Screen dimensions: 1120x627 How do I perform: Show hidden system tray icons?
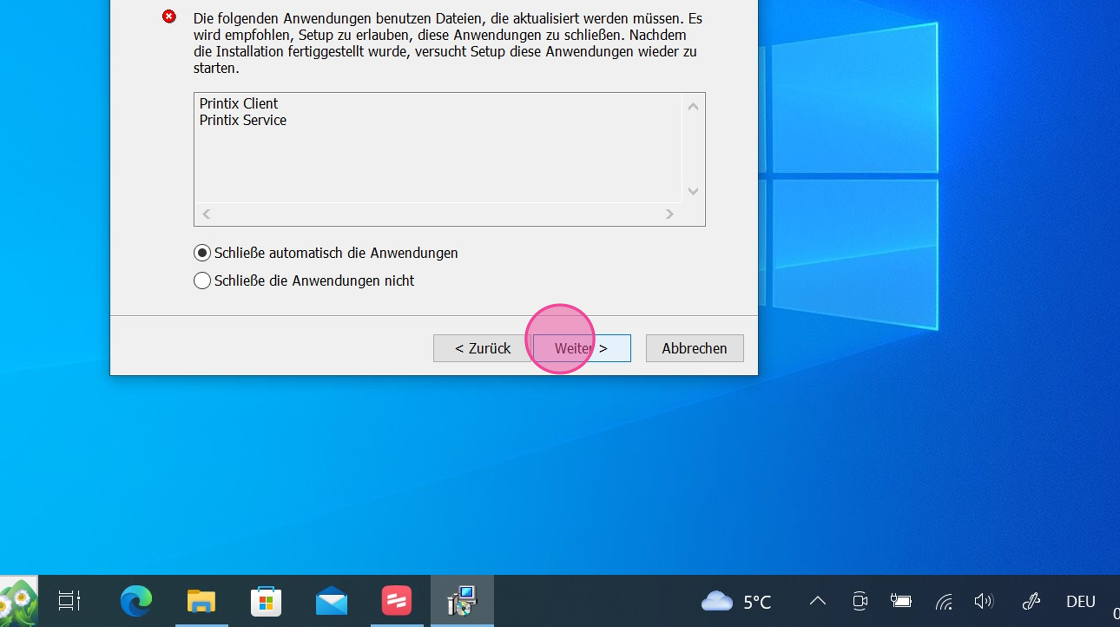pyautogui.click(x=818, y=601)
